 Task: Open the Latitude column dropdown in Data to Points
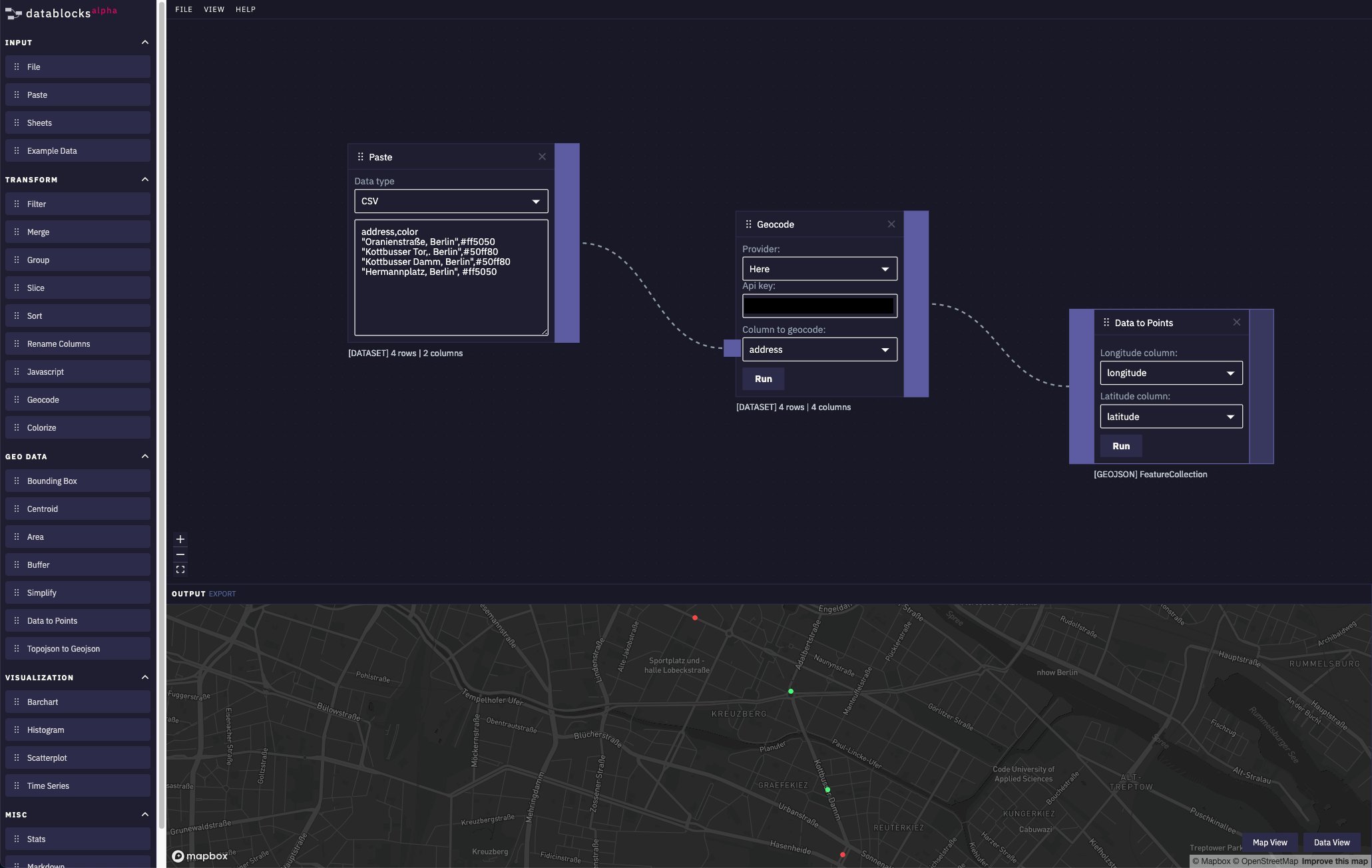[x=1171, y=417]
